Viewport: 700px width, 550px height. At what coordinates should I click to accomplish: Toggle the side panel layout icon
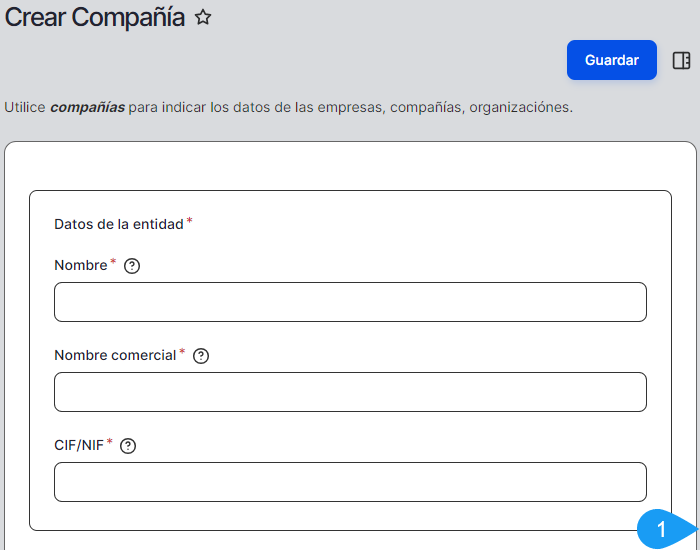pos(682,60)
